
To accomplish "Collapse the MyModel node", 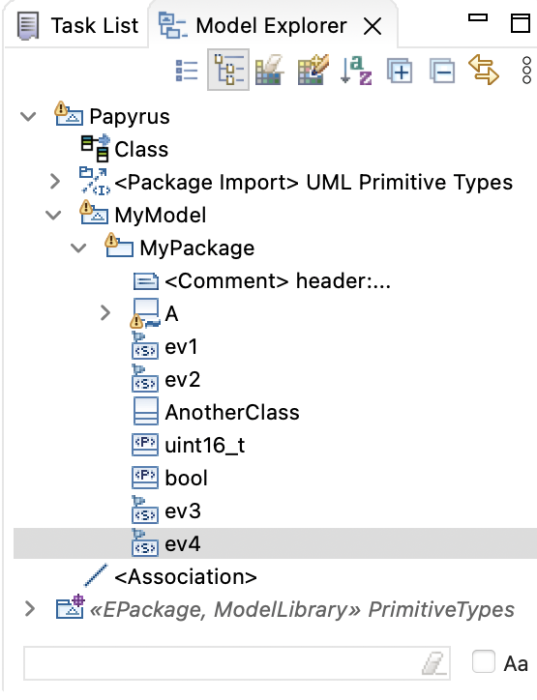I will 54,216.
